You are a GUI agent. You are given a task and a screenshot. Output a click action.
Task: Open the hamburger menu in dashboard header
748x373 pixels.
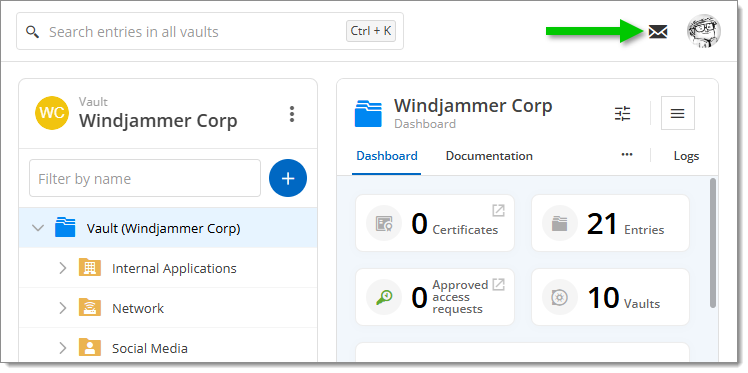coord(677,113)
